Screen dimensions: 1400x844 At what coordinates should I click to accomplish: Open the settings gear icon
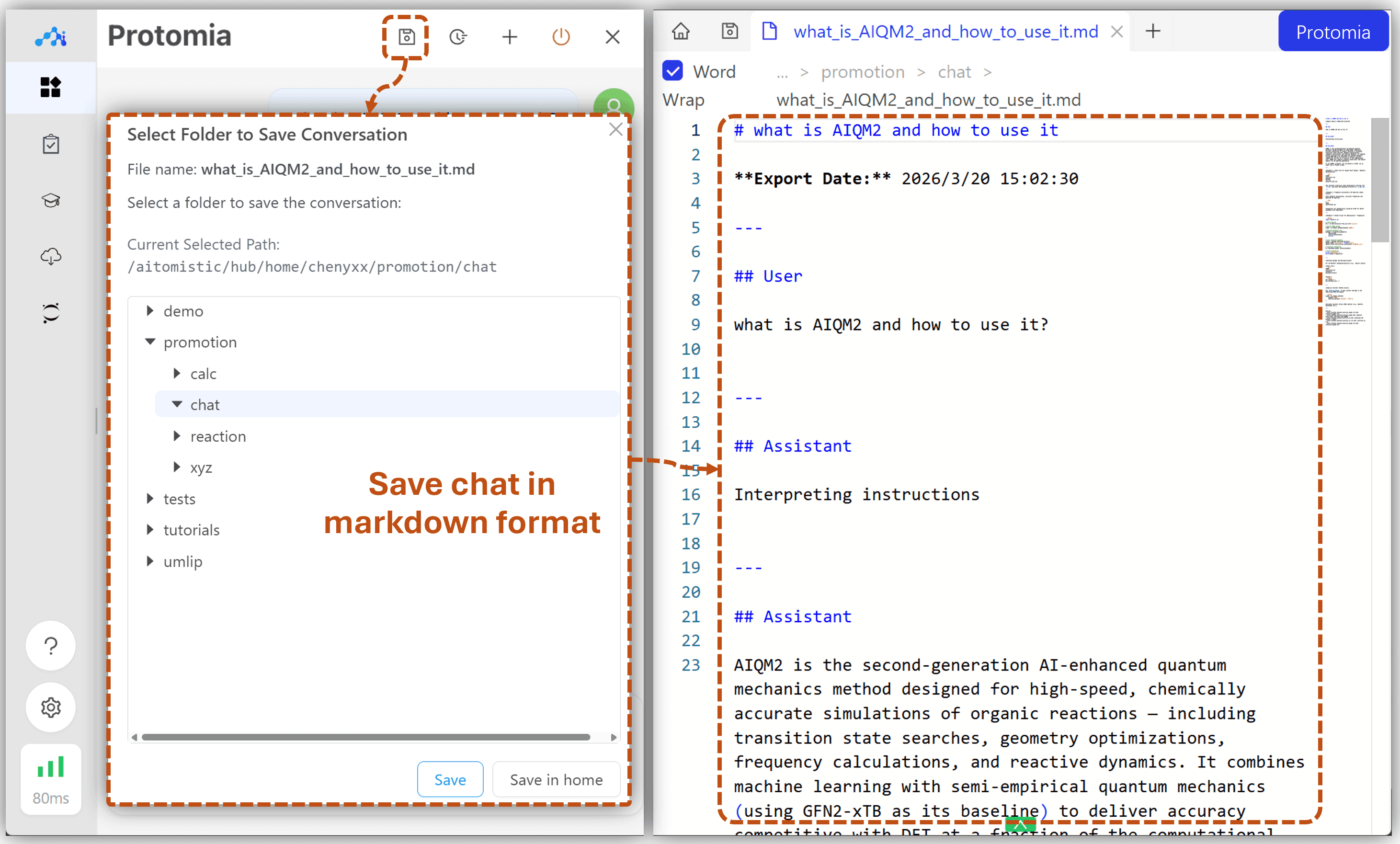[51, 707]
